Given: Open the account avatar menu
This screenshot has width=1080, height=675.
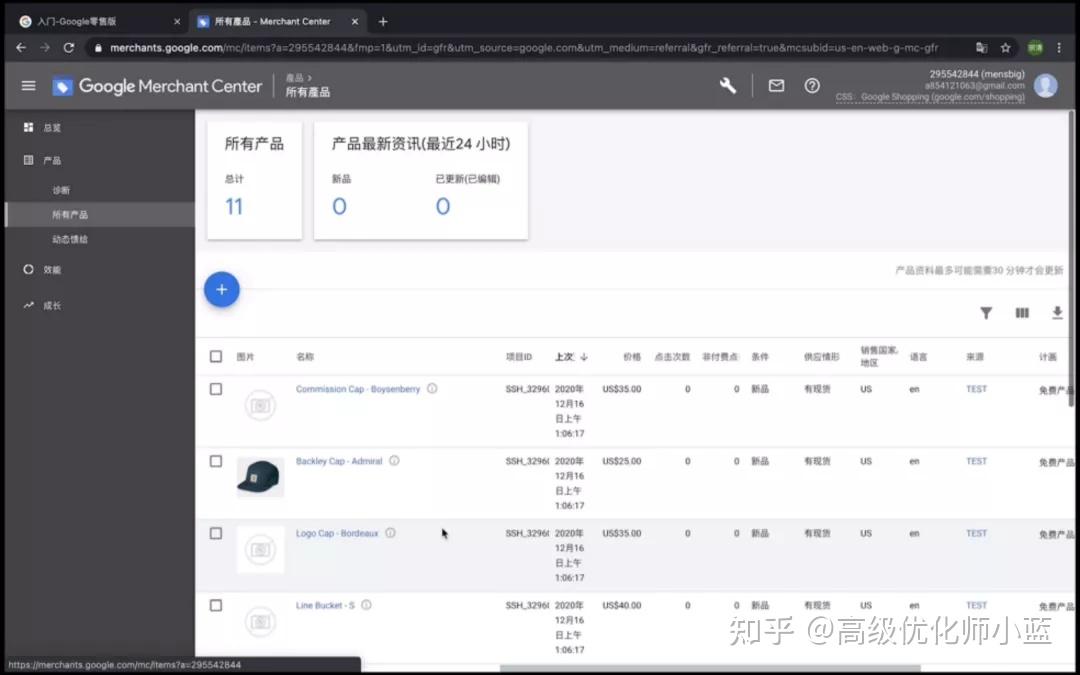Looking at the screenshot, I should click(x=1045, y=85).
